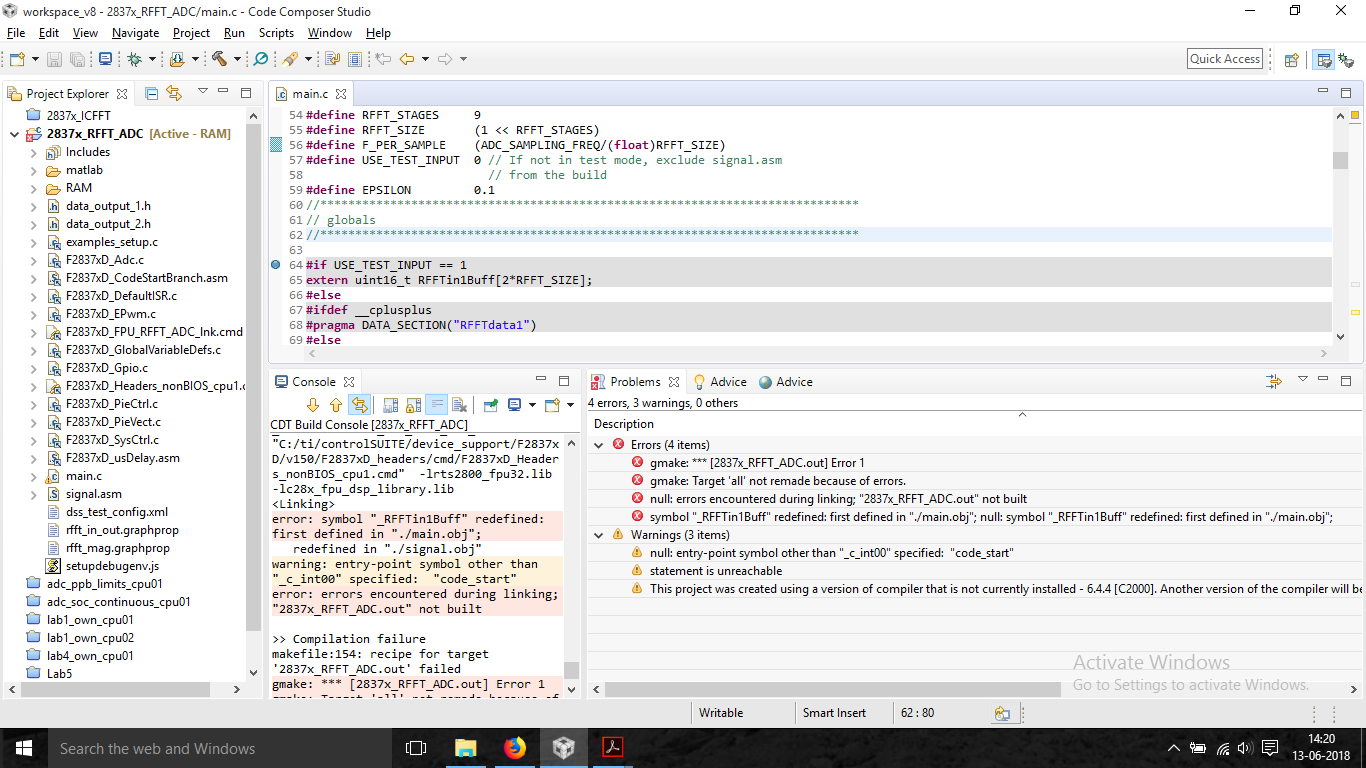Collapse the 2837x_RFFT_ADC project tree

tap(14, 134)
